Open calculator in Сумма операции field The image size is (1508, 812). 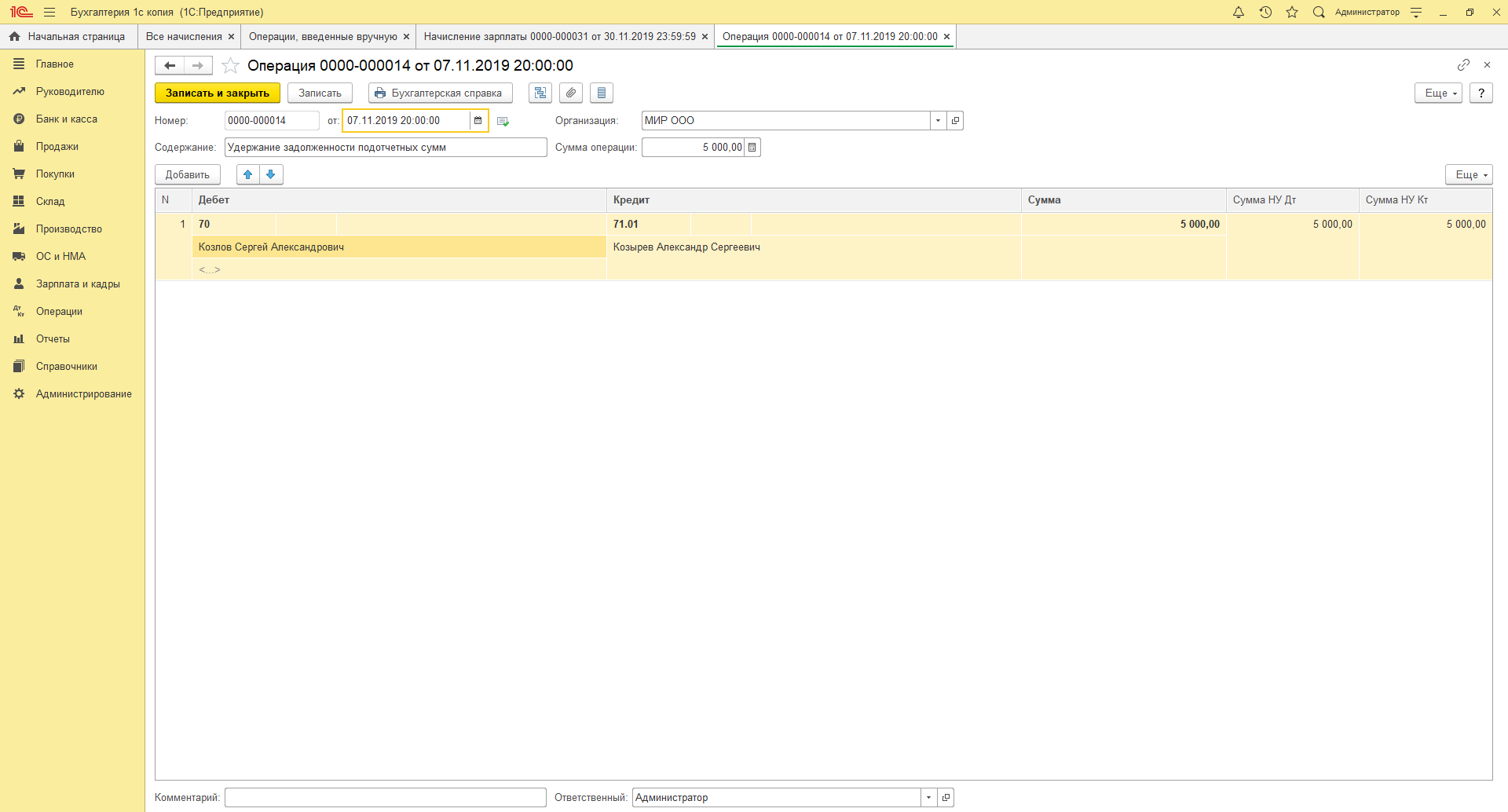[752, 147]
